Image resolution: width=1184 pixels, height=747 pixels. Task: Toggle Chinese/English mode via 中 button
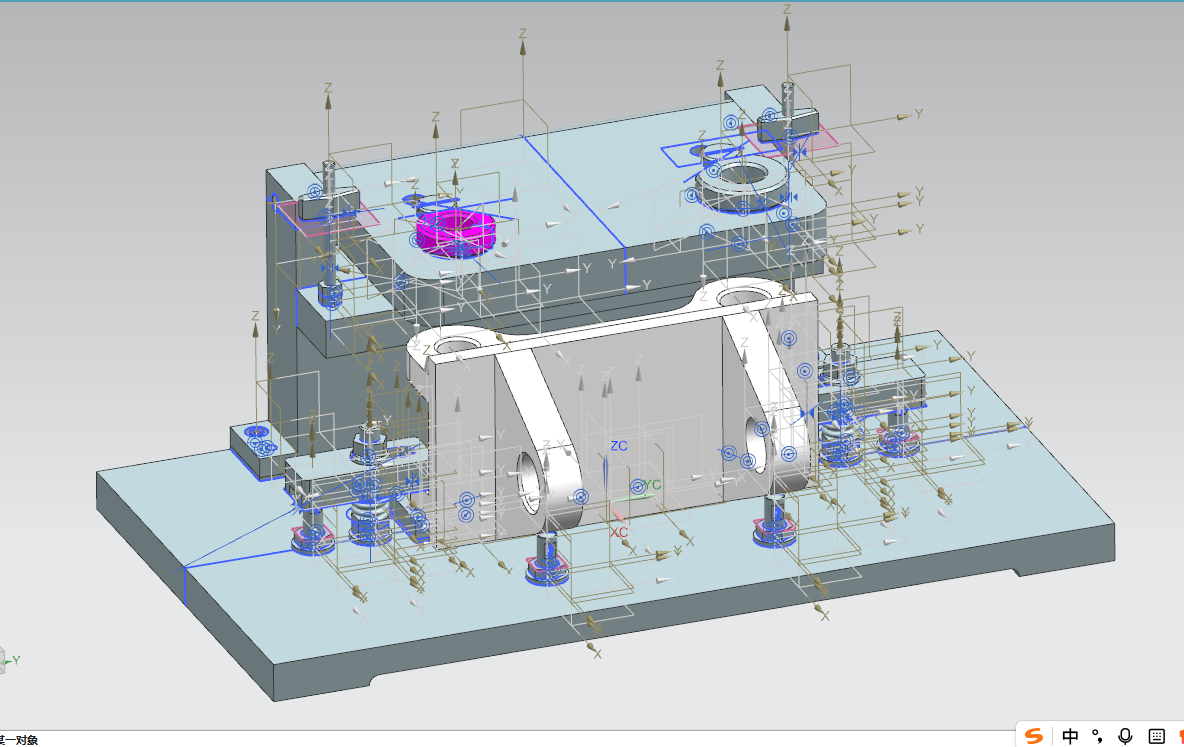click(1070, 736)
